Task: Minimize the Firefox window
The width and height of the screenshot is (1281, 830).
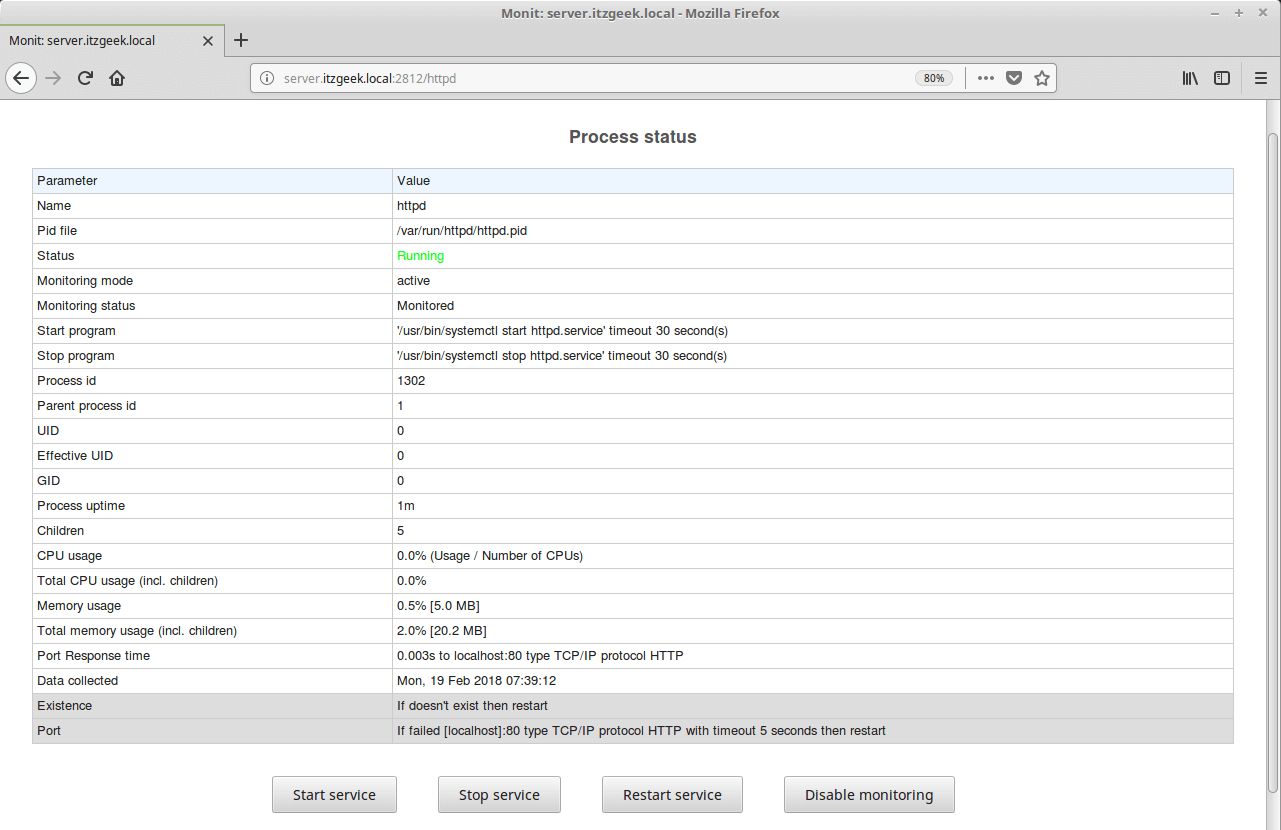Action: pos(1216,13)
